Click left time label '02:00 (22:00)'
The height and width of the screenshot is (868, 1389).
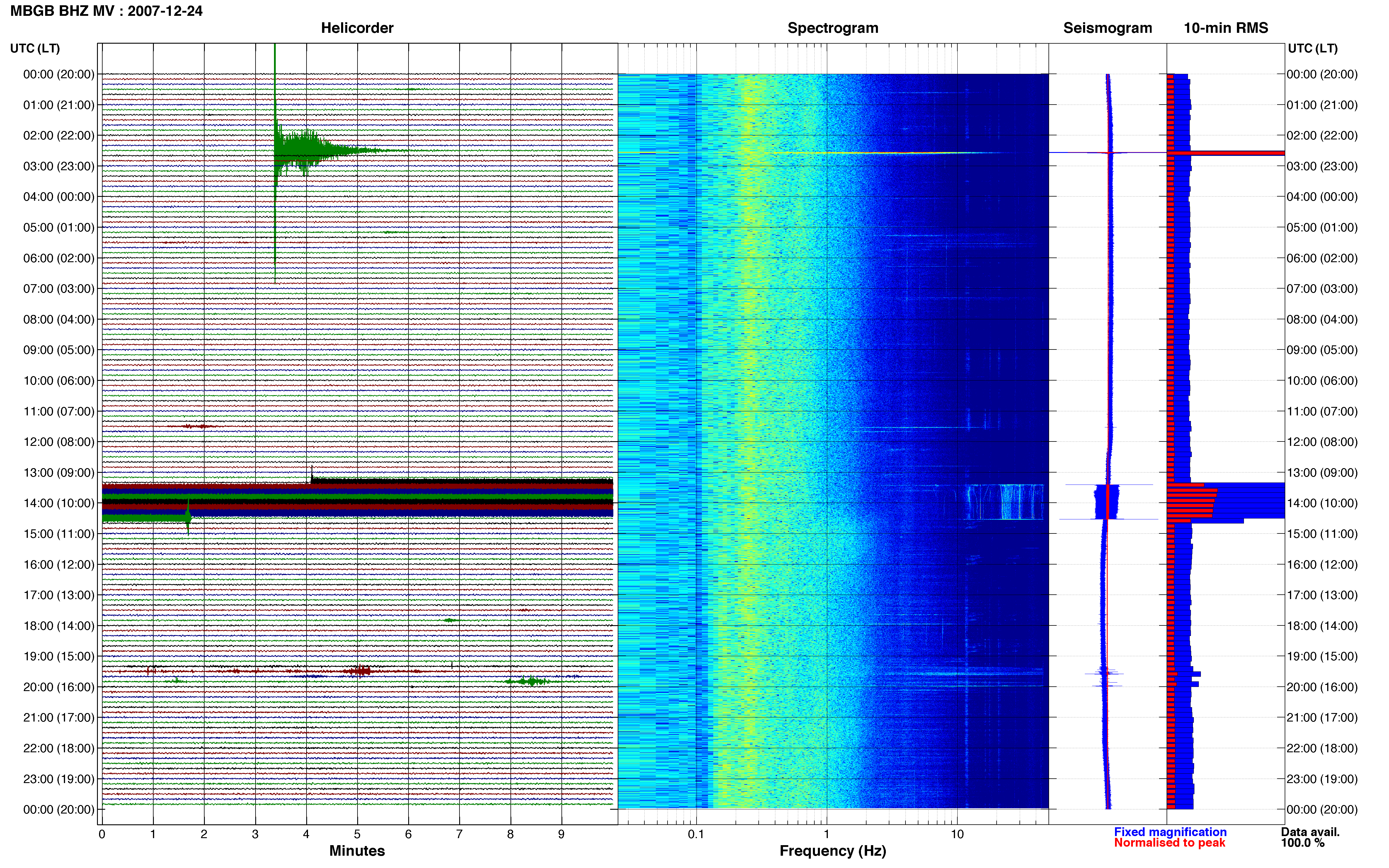59,135
